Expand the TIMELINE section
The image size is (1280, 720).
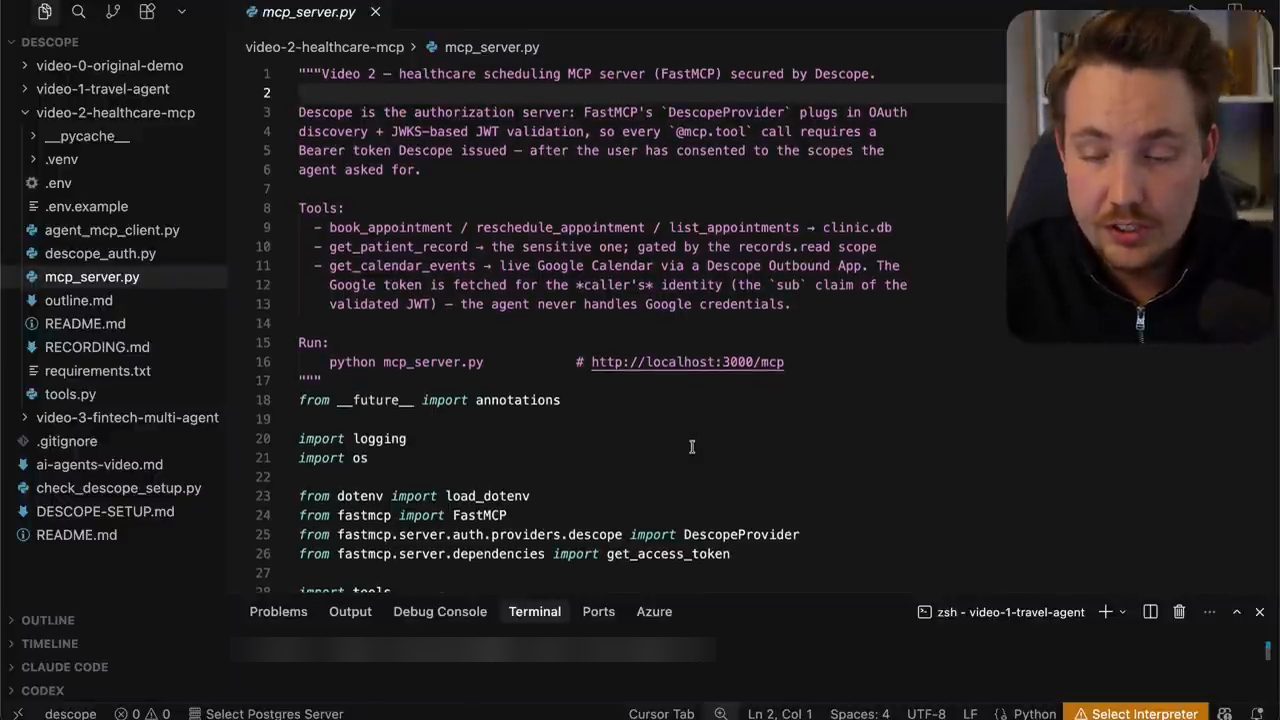point(50,644)
